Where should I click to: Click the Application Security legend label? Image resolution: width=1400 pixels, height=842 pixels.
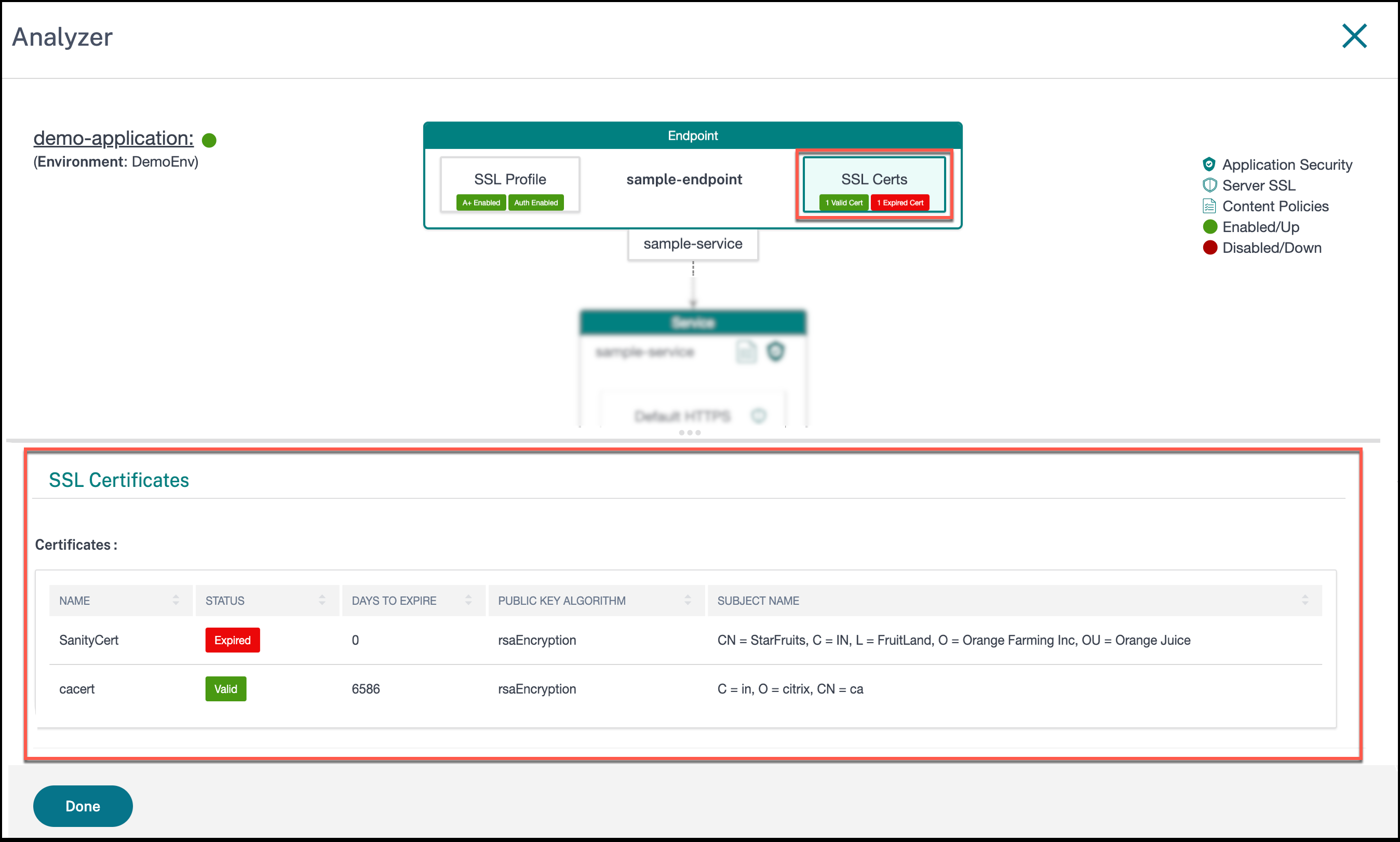point(1287,165)
